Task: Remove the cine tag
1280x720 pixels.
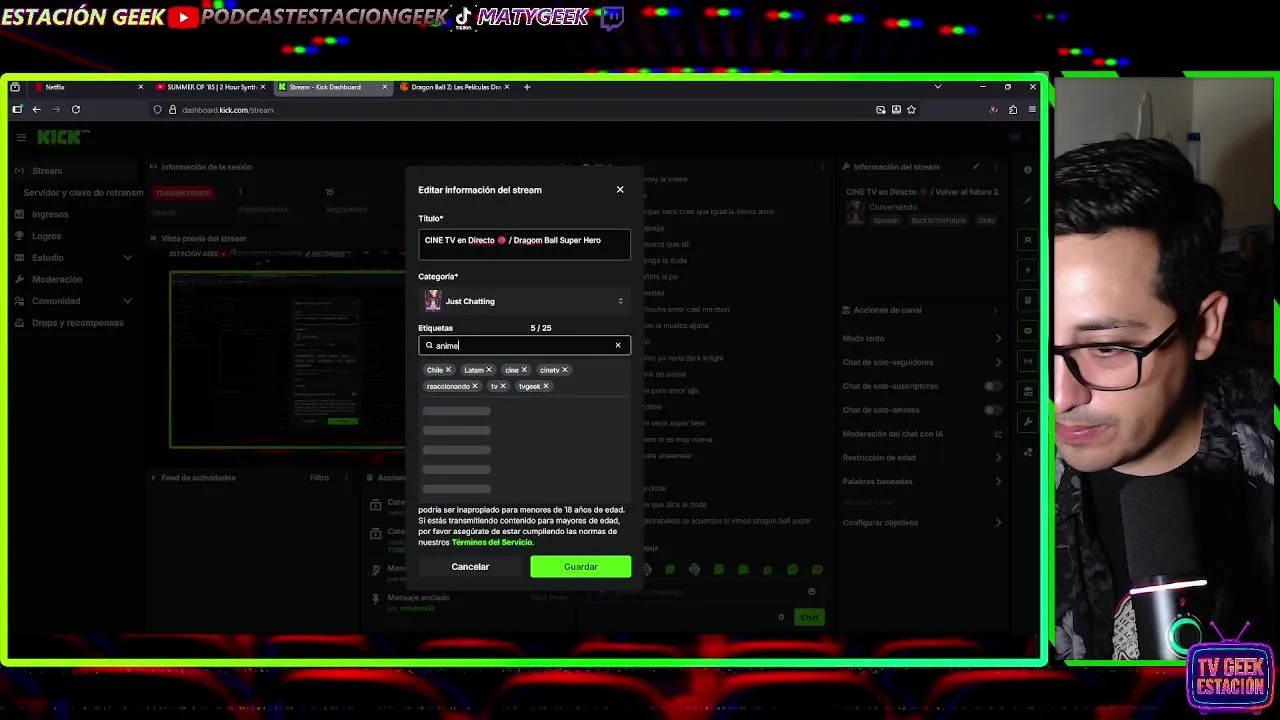Action: (x=524, y=370)
